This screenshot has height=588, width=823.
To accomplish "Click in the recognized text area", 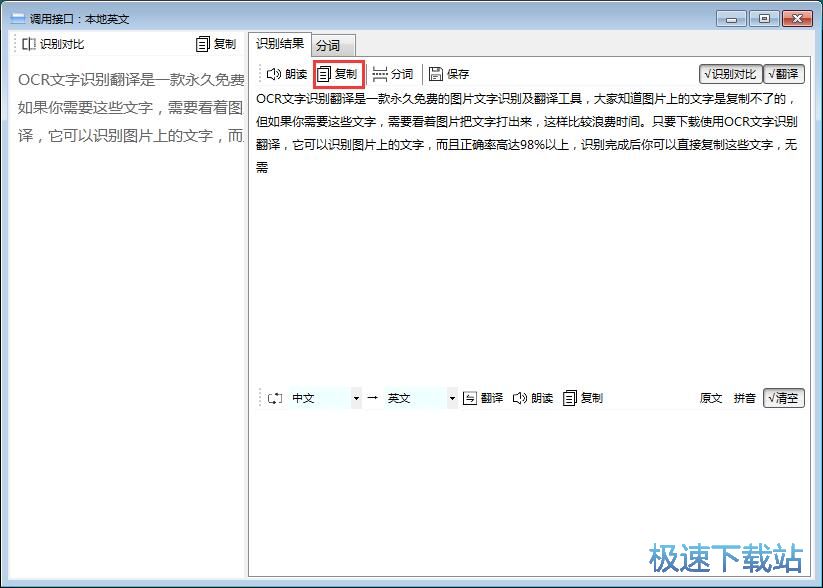I will 529,236.
